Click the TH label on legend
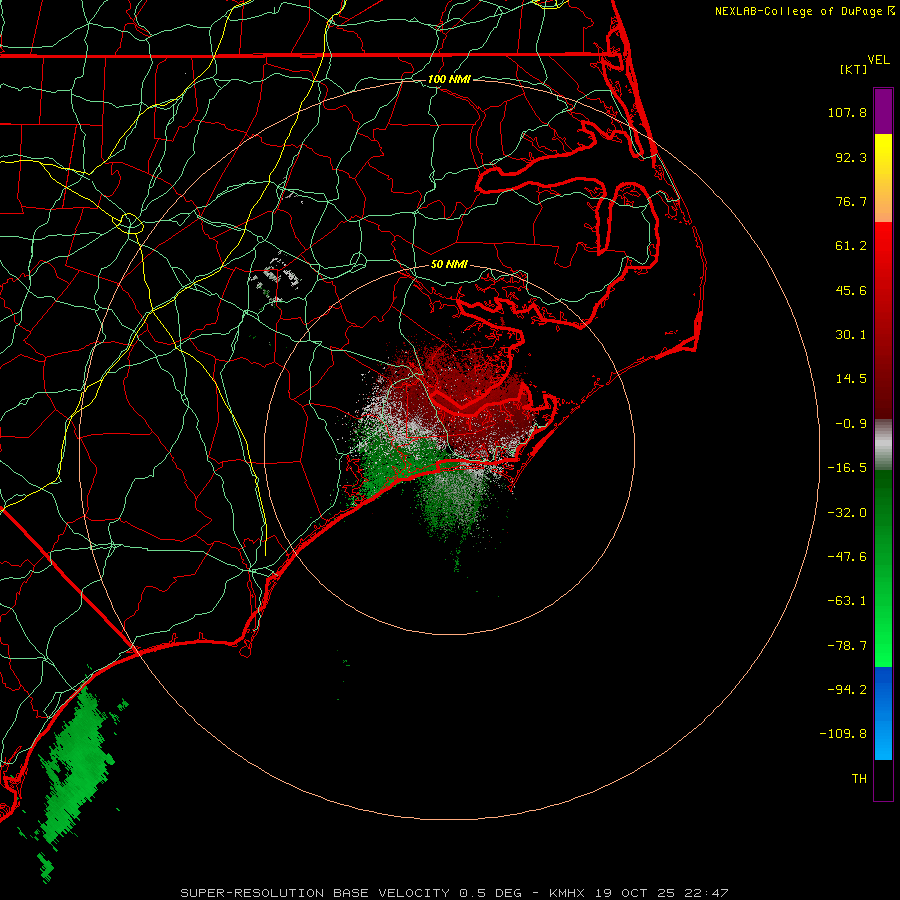 coord(859,778)
